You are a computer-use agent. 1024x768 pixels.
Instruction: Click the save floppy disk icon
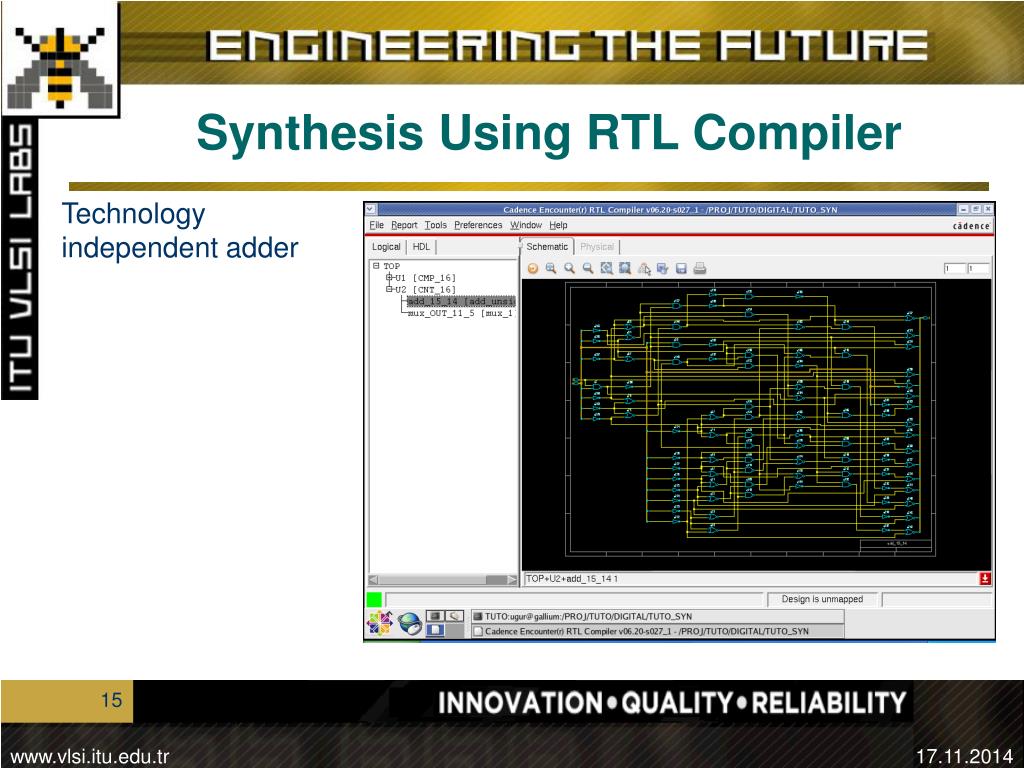[681, 268]
